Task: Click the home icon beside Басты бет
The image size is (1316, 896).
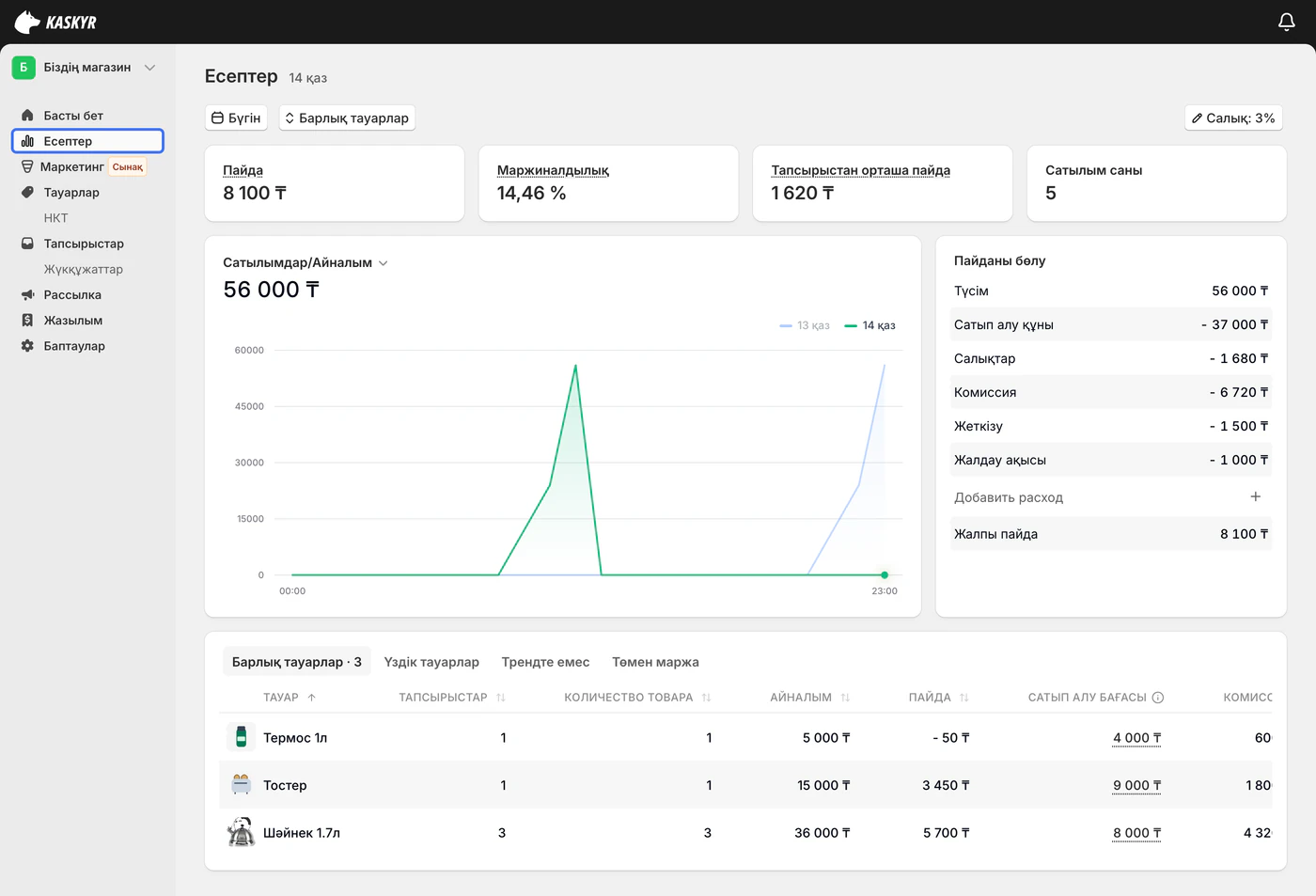Action: point(27,116)
